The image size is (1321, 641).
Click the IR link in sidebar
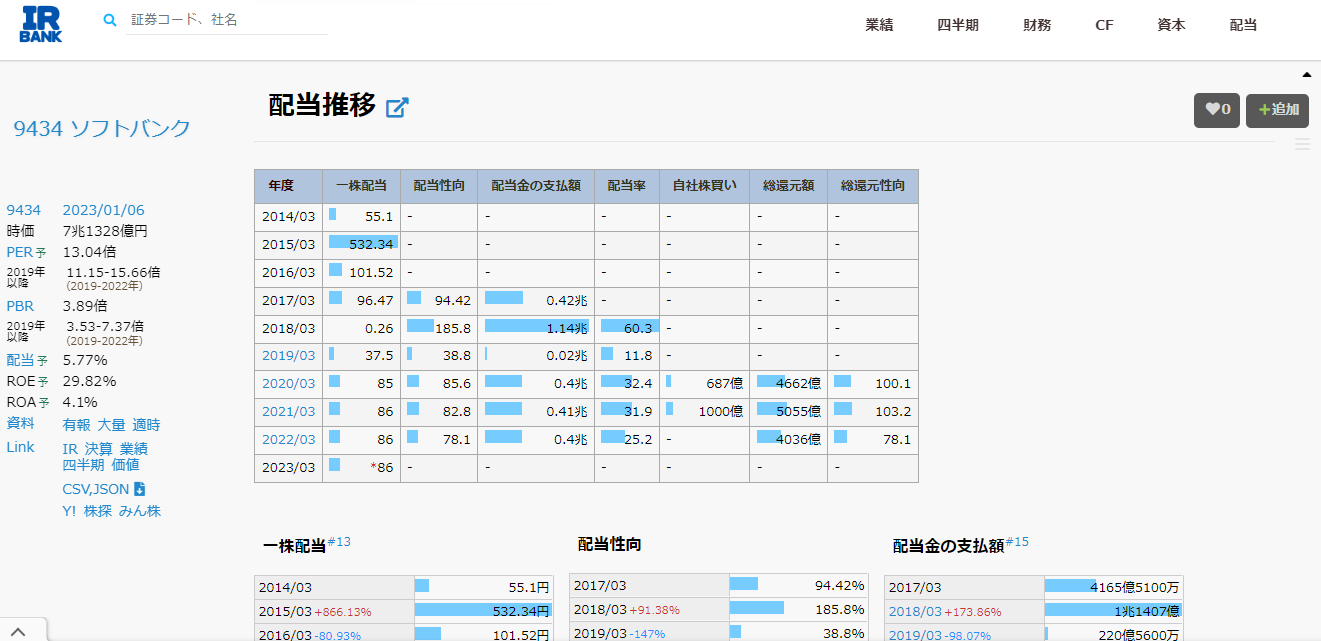[x=70, y=449]
